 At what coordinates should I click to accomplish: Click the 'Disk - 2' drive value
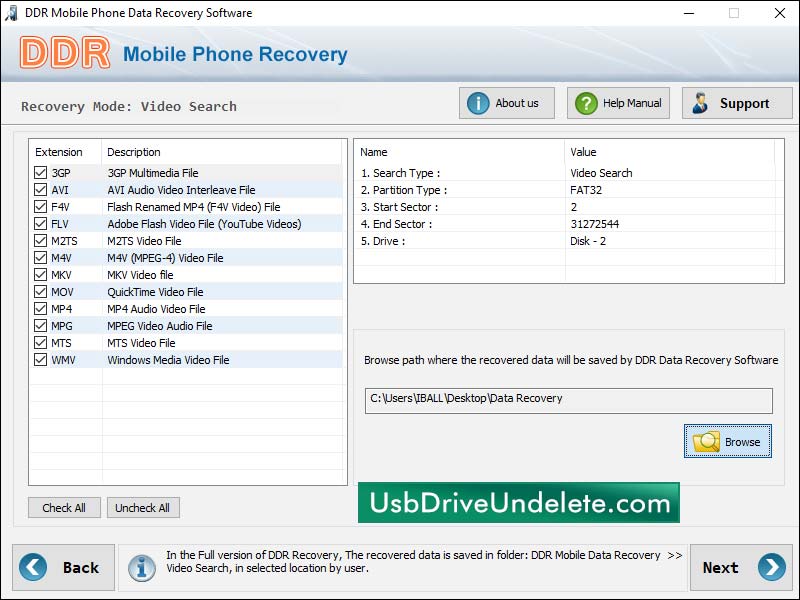tap(588, 241)
